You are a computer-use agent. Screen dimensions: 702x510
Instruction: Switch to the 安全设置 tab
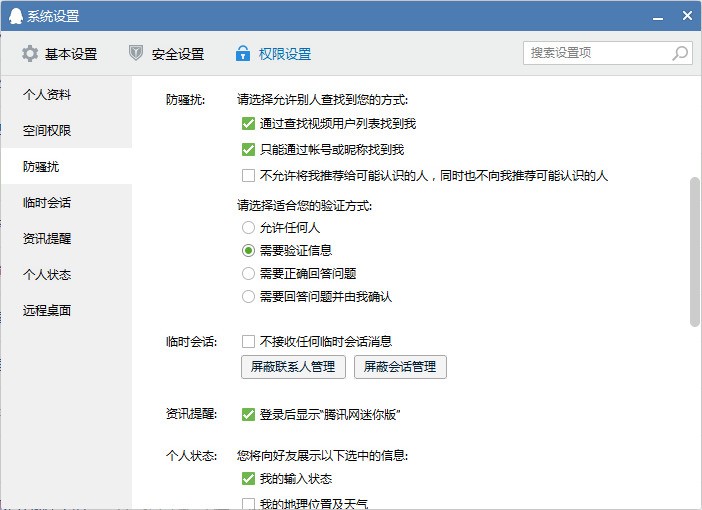[167, 54]
